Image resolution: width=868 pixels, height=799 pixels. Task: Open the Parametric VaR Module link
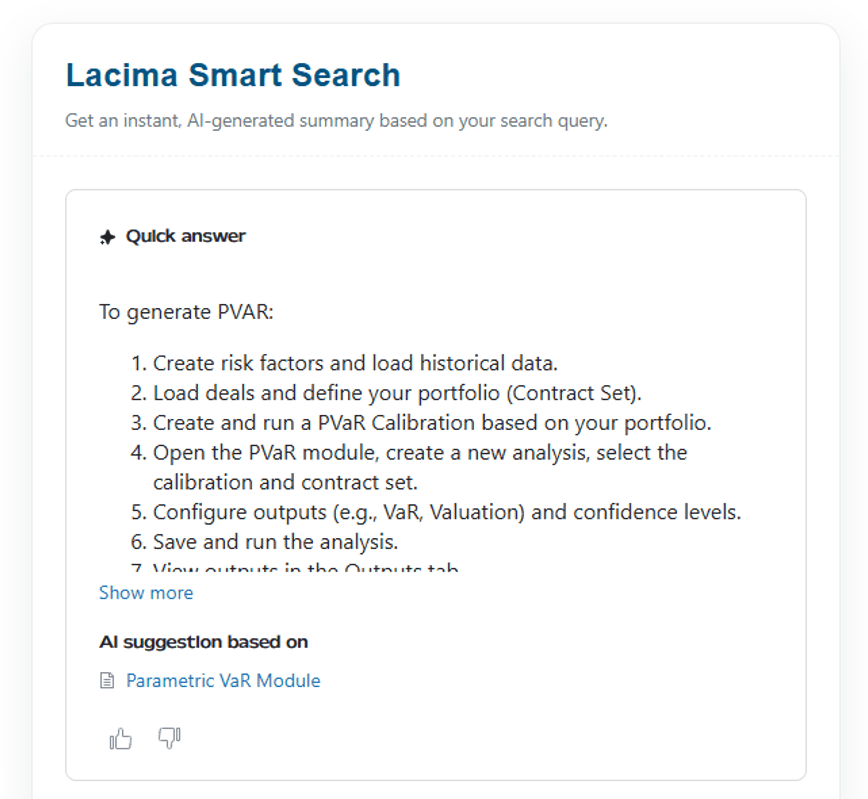pos(223,681)
